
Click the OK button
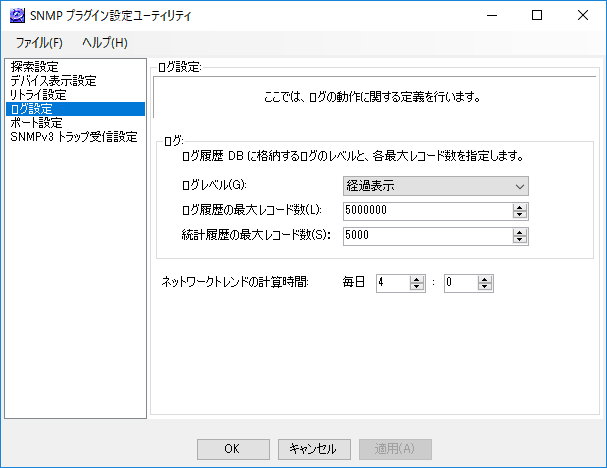pyautogui.click(x=233, y=449)
